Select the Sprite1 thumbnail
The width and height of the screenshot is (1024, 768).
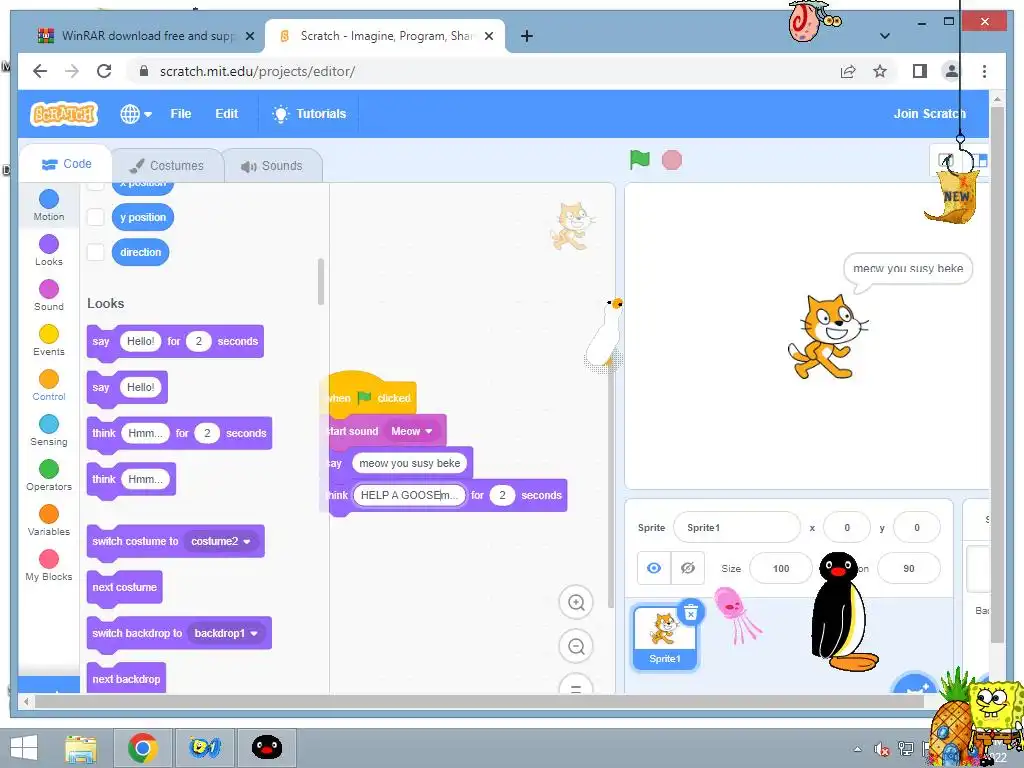point(665,637)
